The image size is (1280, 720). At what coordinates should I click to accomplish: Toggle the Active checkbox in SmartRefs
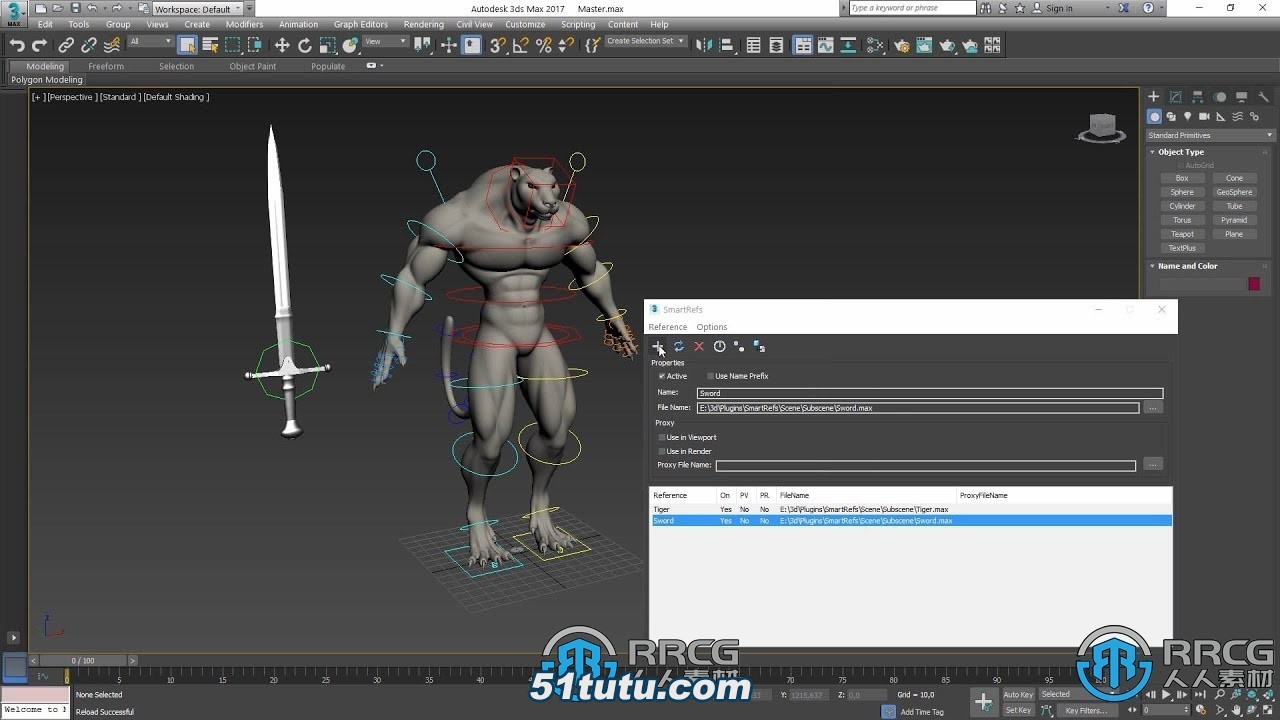pyautogui.click(x=662, y=376)
